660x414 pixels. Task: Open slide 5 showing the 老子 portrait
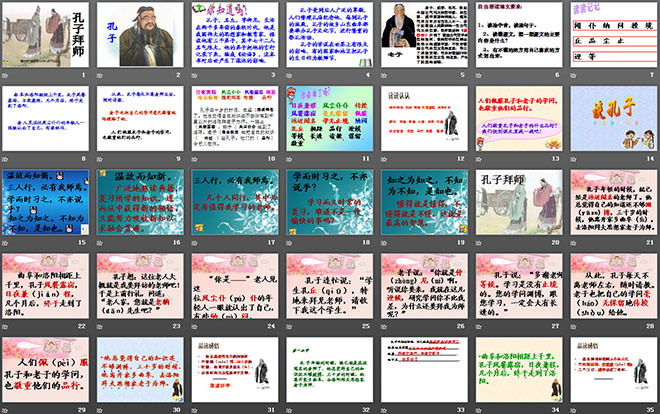tap(423, 33)
